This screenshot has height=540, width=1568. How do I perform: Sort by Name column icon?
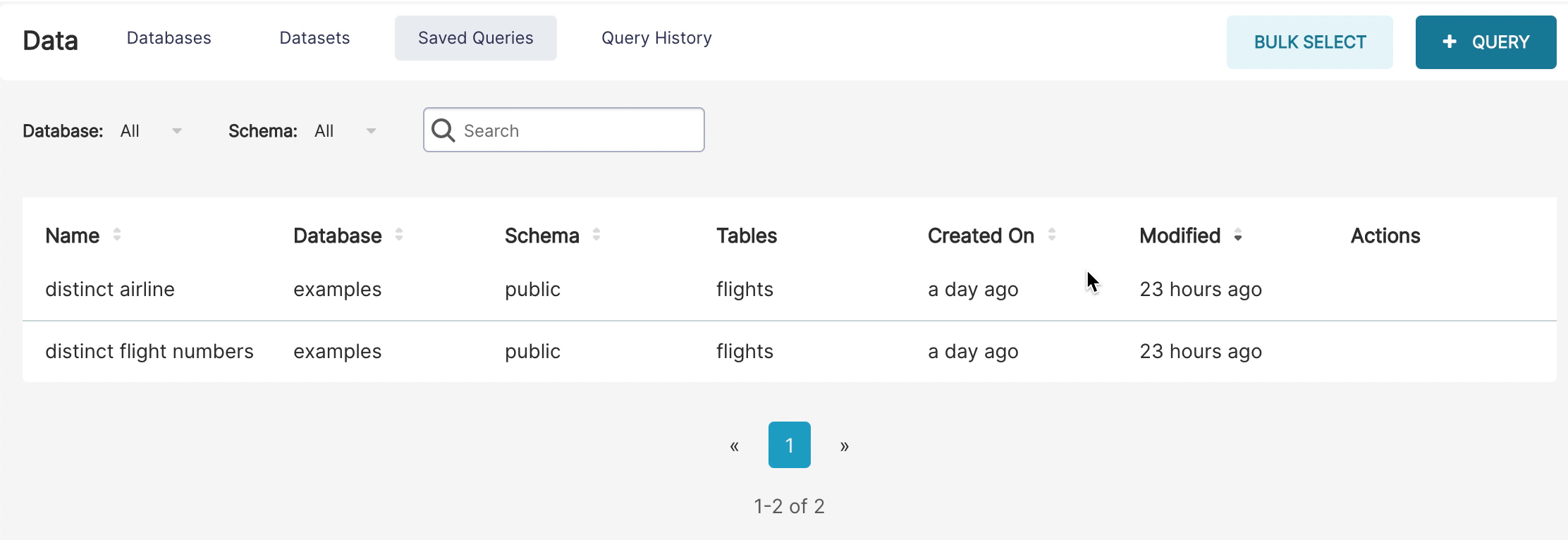click(x=117, y=235)
